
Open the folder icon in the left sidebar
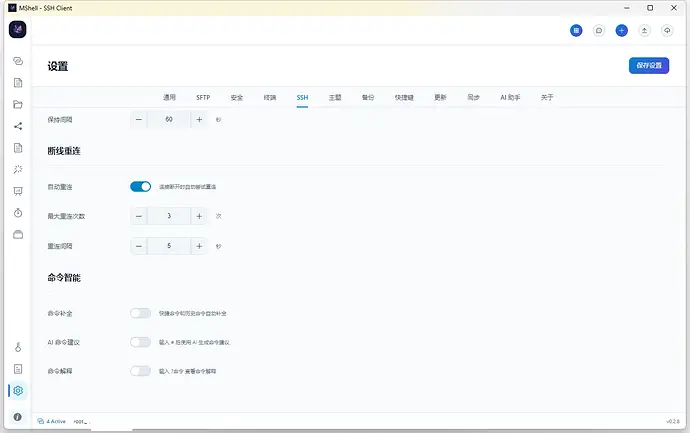click(x=18, y=104)
